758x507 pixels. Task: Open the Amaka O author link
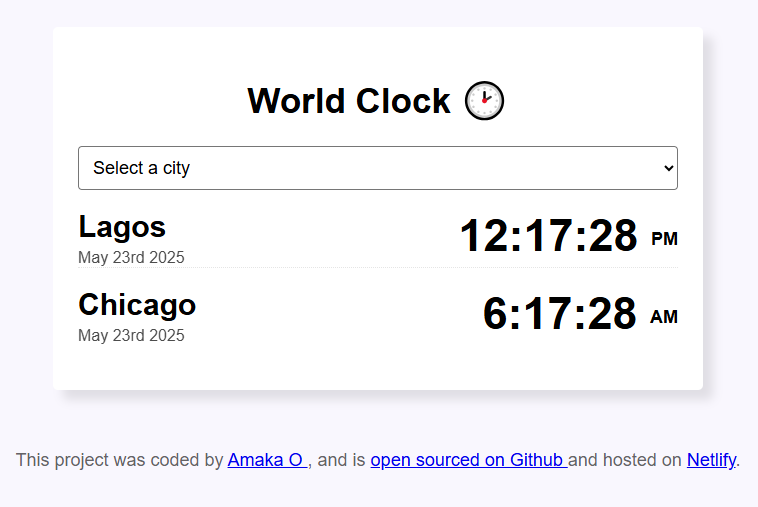click(x=266, y=460)
